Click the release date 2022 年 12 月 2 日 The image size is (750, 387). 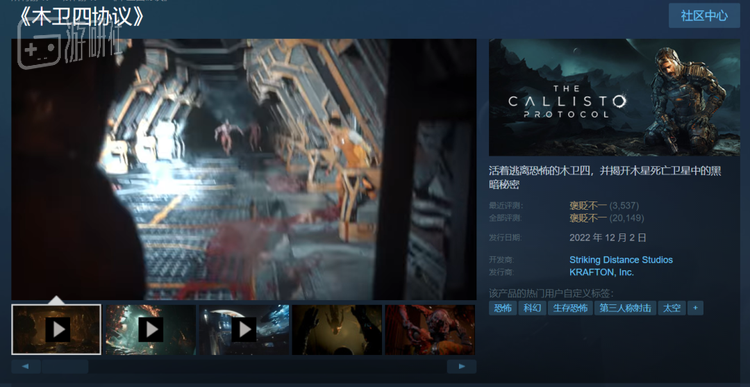click(x=607, y=238)
